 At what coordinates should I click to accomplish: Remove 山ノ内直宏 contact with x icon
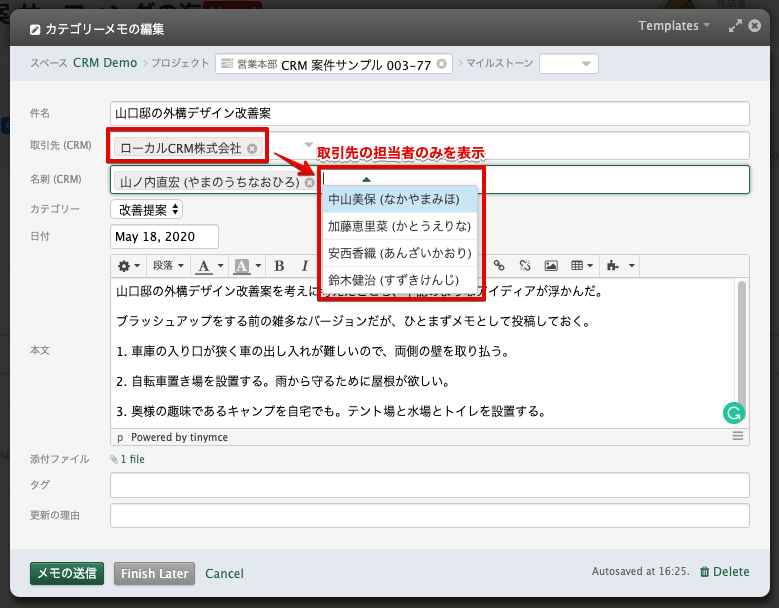(x=310, y=183)
